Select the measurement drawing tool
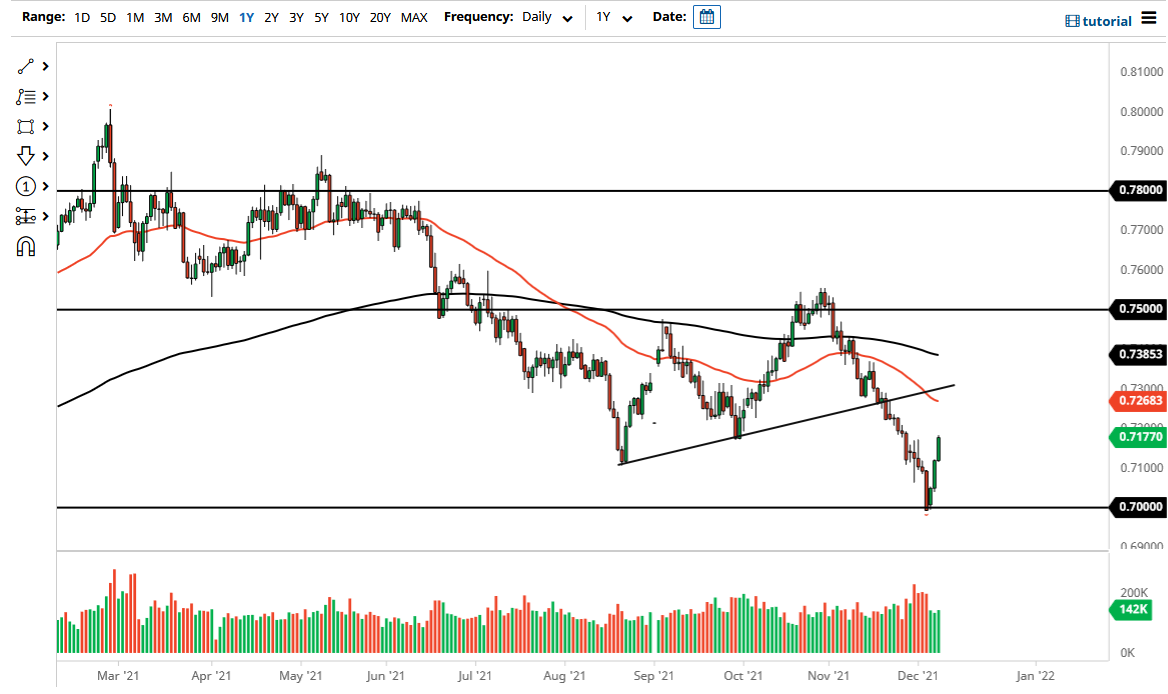 27,216
